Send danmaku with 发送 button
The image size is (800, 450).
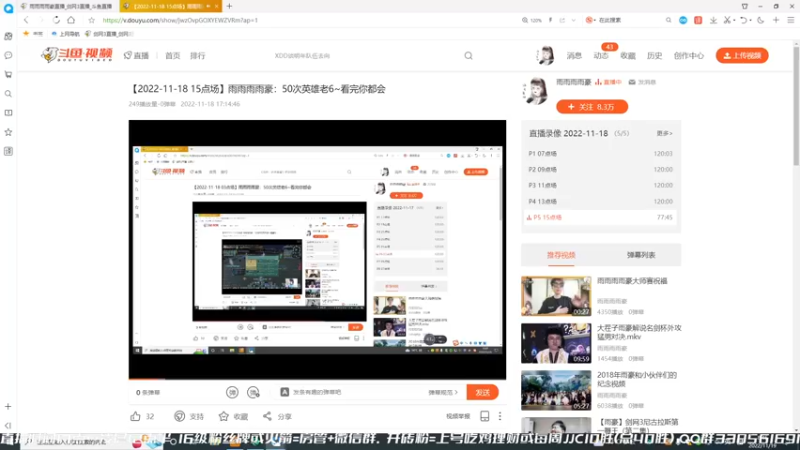click(482, 392)
